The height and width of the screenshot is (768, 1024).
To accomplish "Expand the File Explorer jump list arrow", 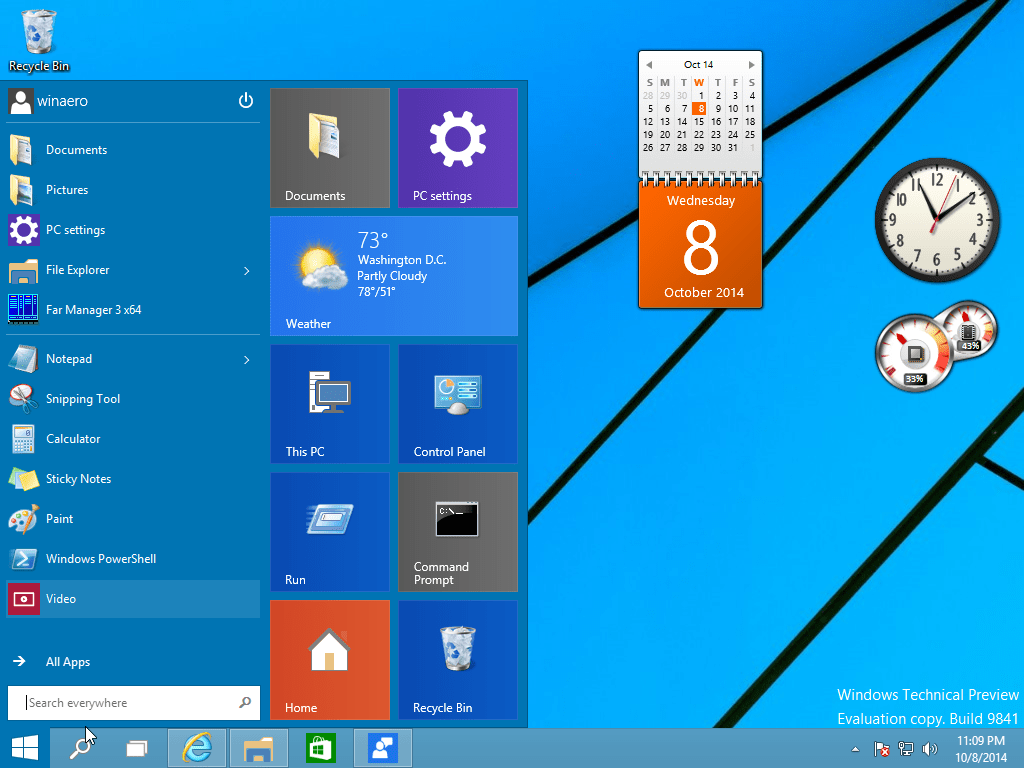I will [x=247, y=270].
